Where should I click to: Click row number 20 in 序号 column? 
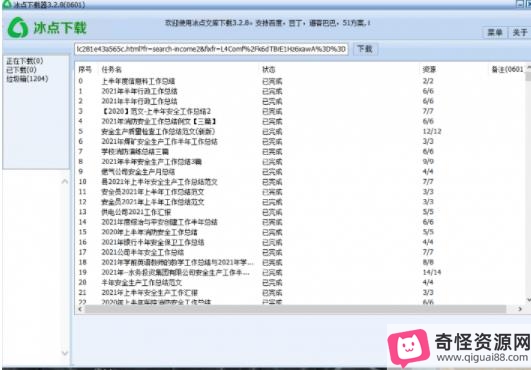82,282
